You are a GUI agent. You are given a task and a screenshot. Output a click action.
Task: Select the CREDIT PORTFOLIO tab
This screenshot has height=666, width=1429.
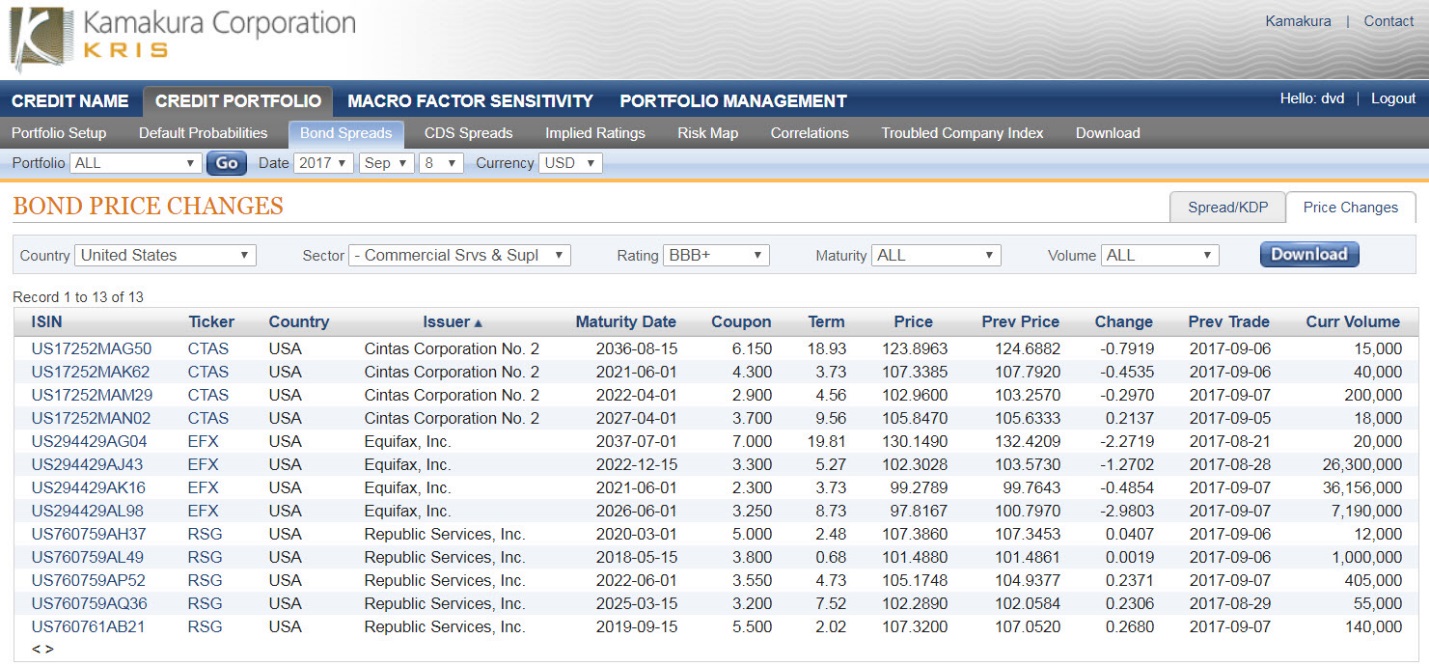238,101
